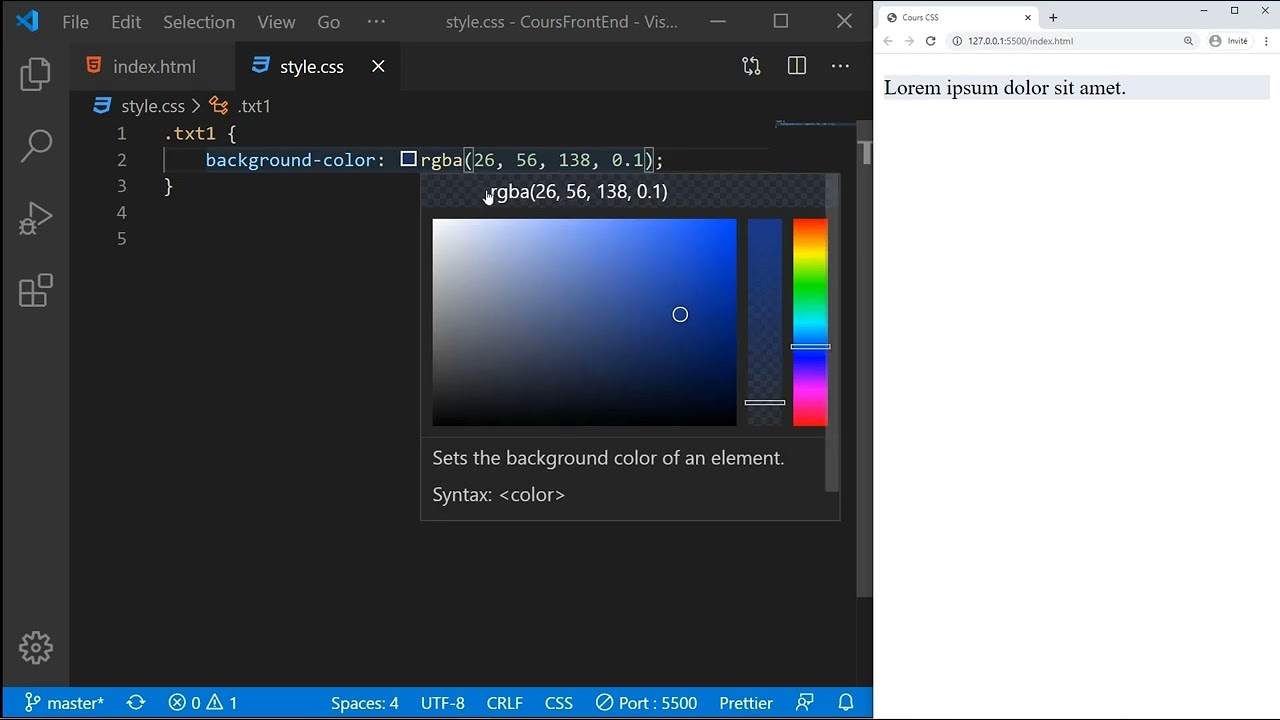Click Back button in Chrome window

click(888, 41)
